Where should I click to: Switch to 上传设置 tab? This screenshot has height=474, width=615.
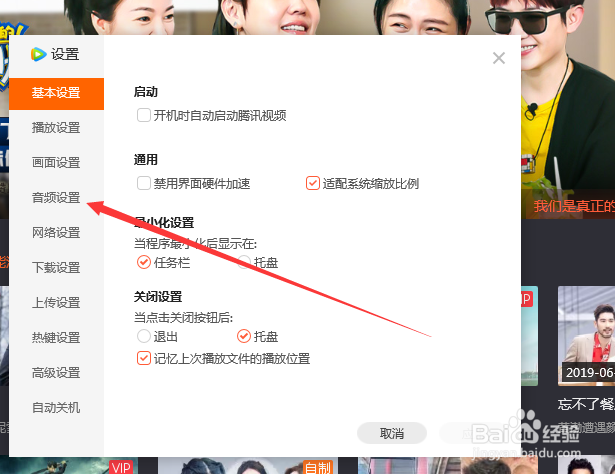point(56,303)
